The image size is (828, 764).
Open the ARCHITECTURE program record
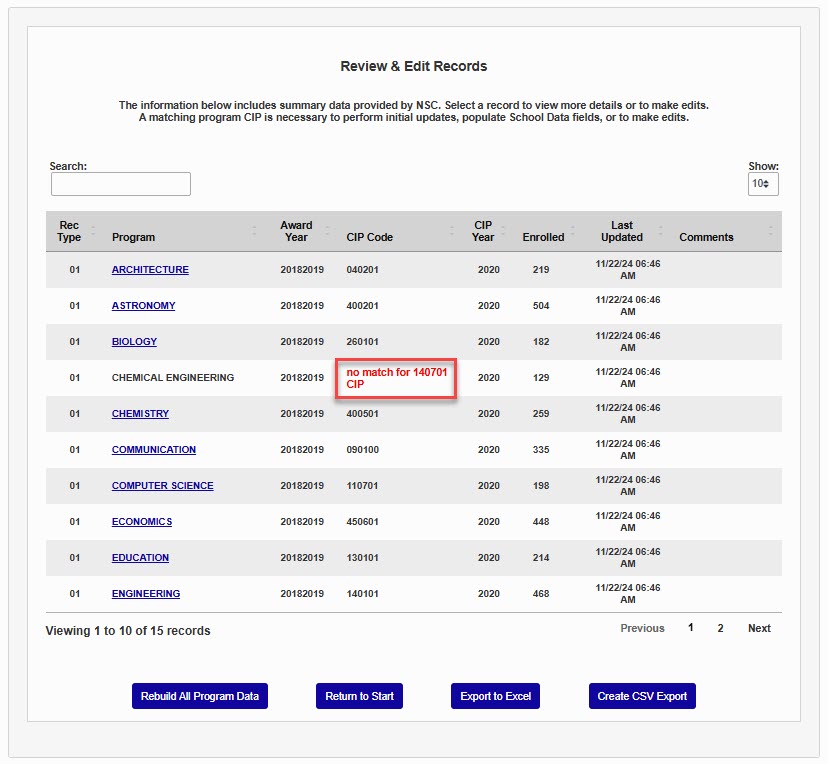(150, 270)
